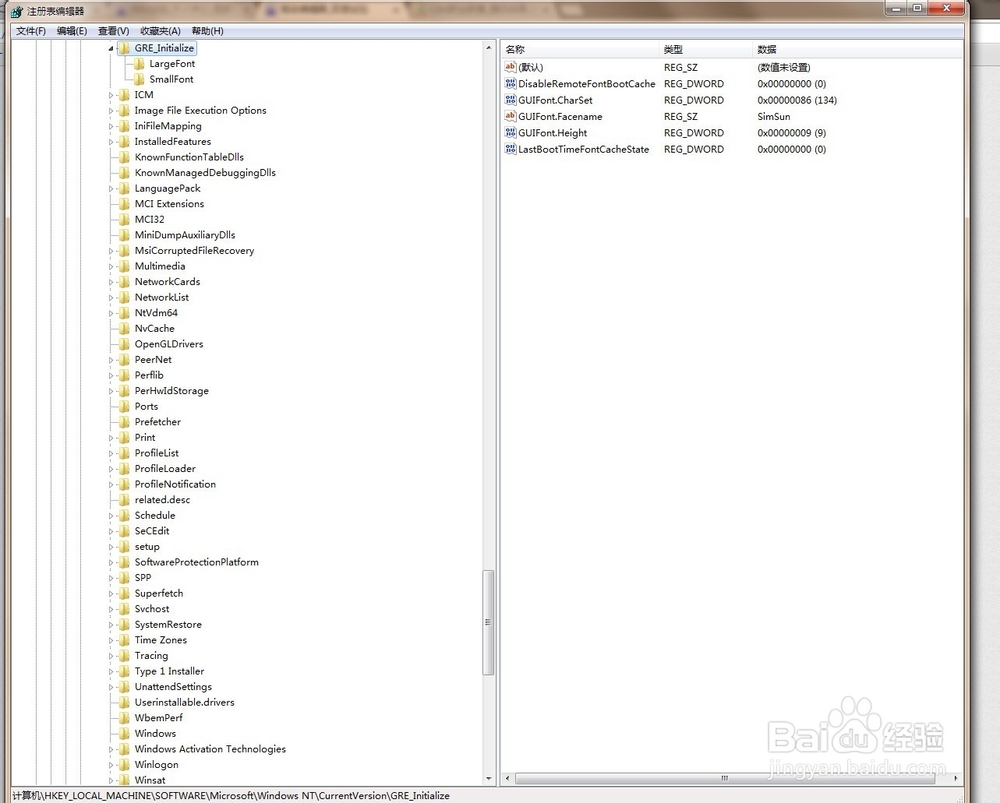Click the SimSun data value
1000x803 pixels.
click(x=774, y=116)
